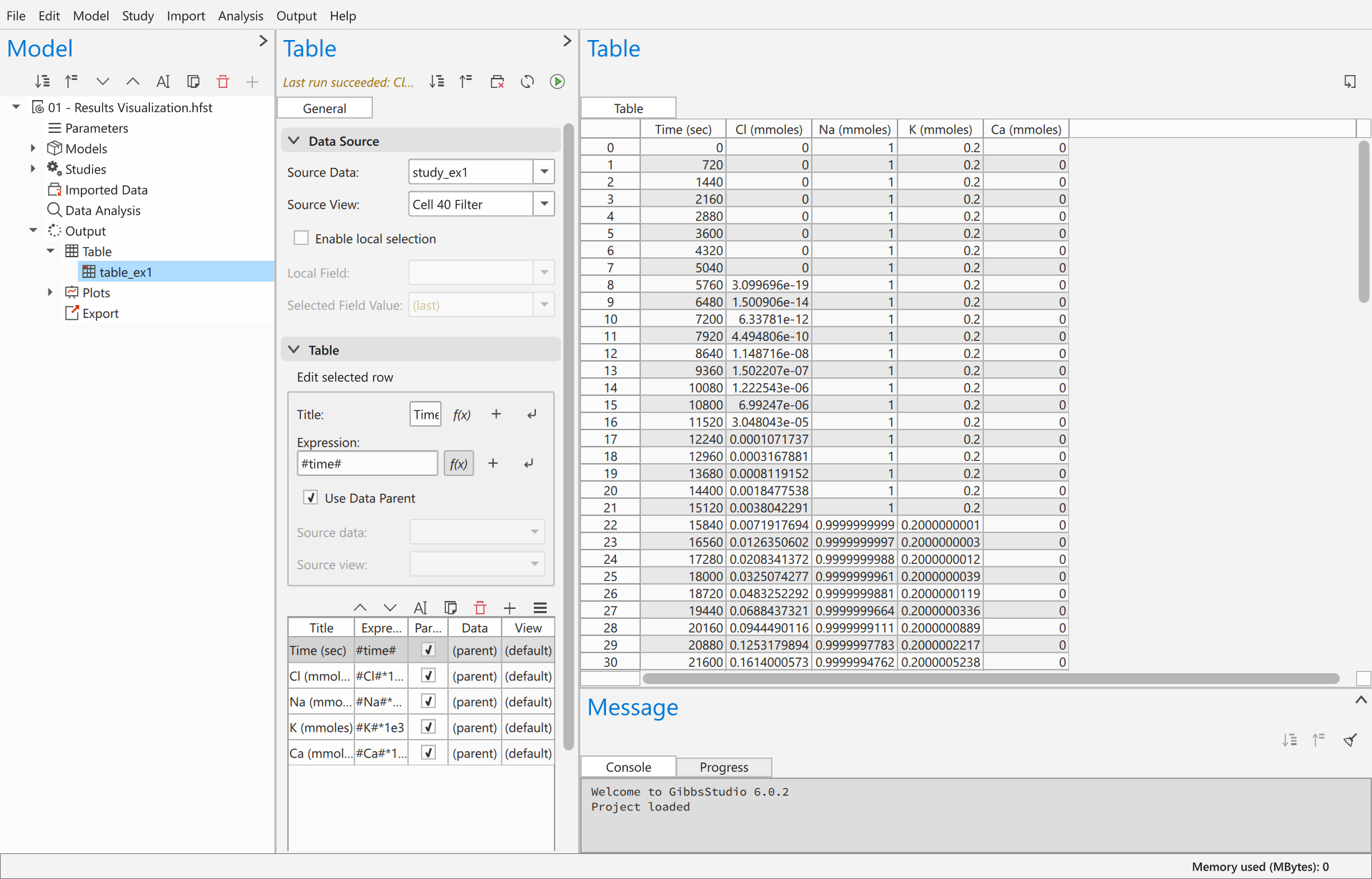Open the Source View dropdown arrow
This screenshot has height=879, width=1372.
pyautogui.click(x=545, y=204)
